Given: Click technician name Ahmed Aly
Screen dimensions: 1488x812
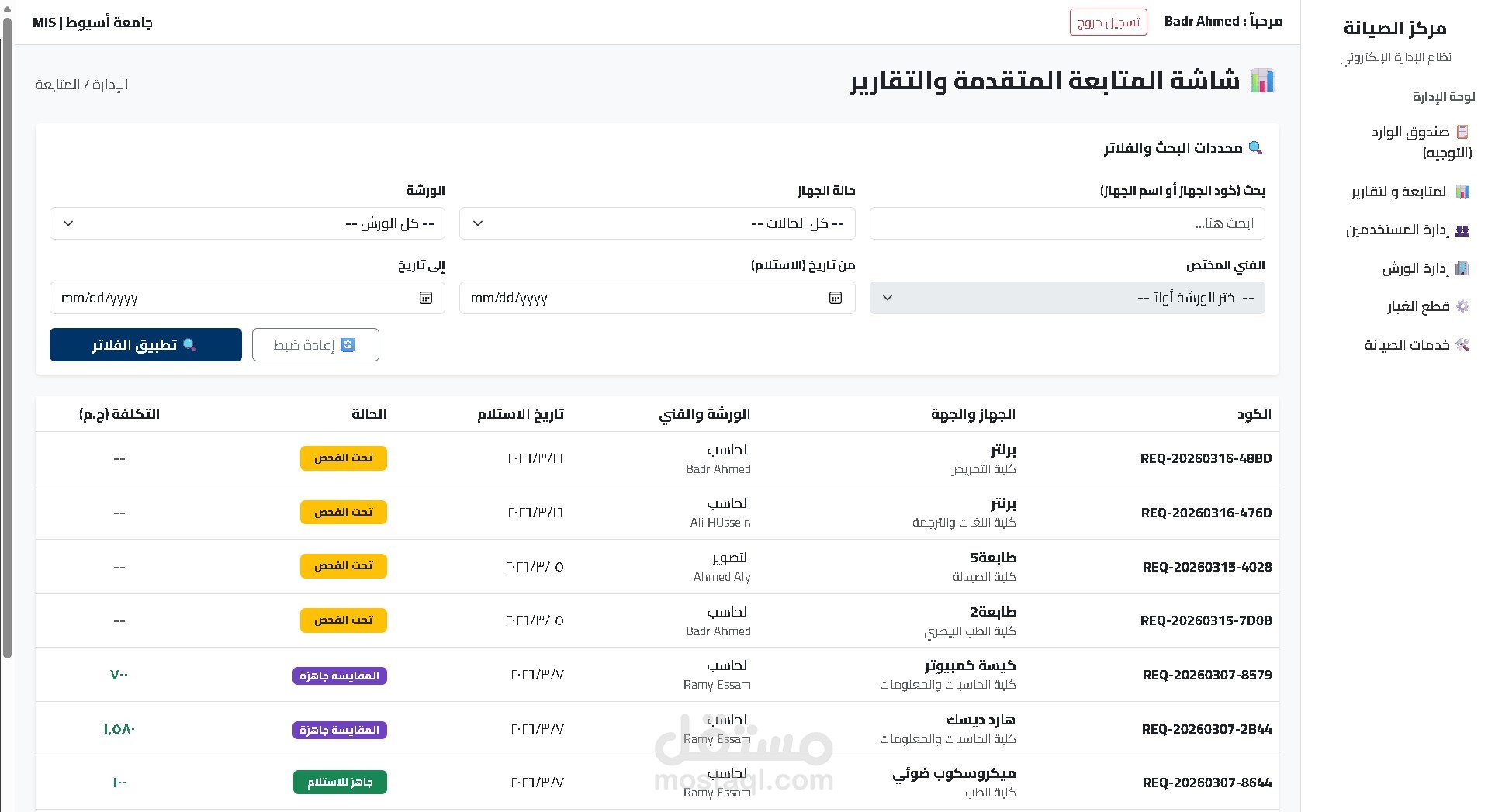Looking at the screenshot, I should [x=722, y=577].
